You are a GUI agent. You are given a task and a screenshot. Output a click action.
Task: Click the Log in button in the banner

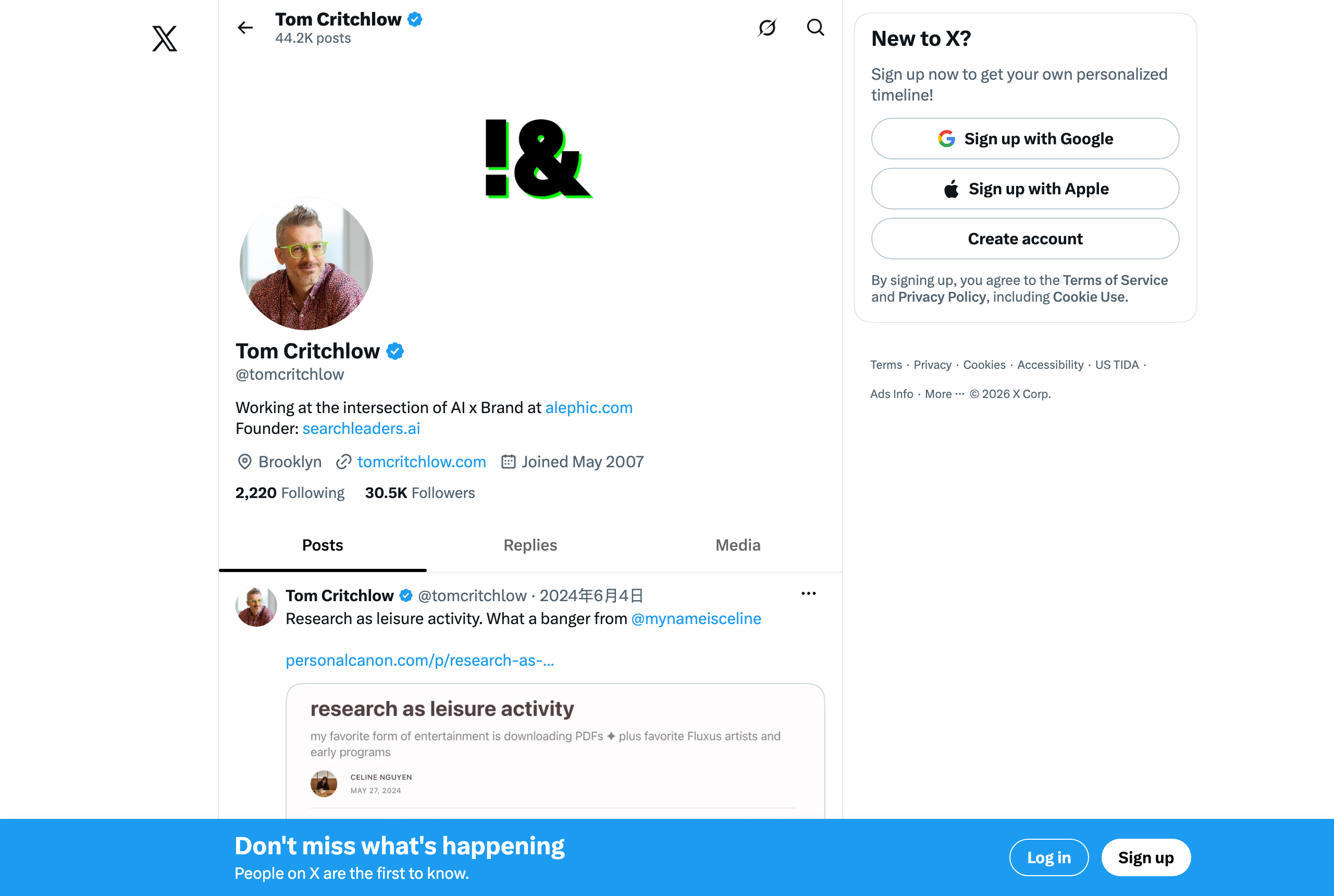coord(1049,857)
